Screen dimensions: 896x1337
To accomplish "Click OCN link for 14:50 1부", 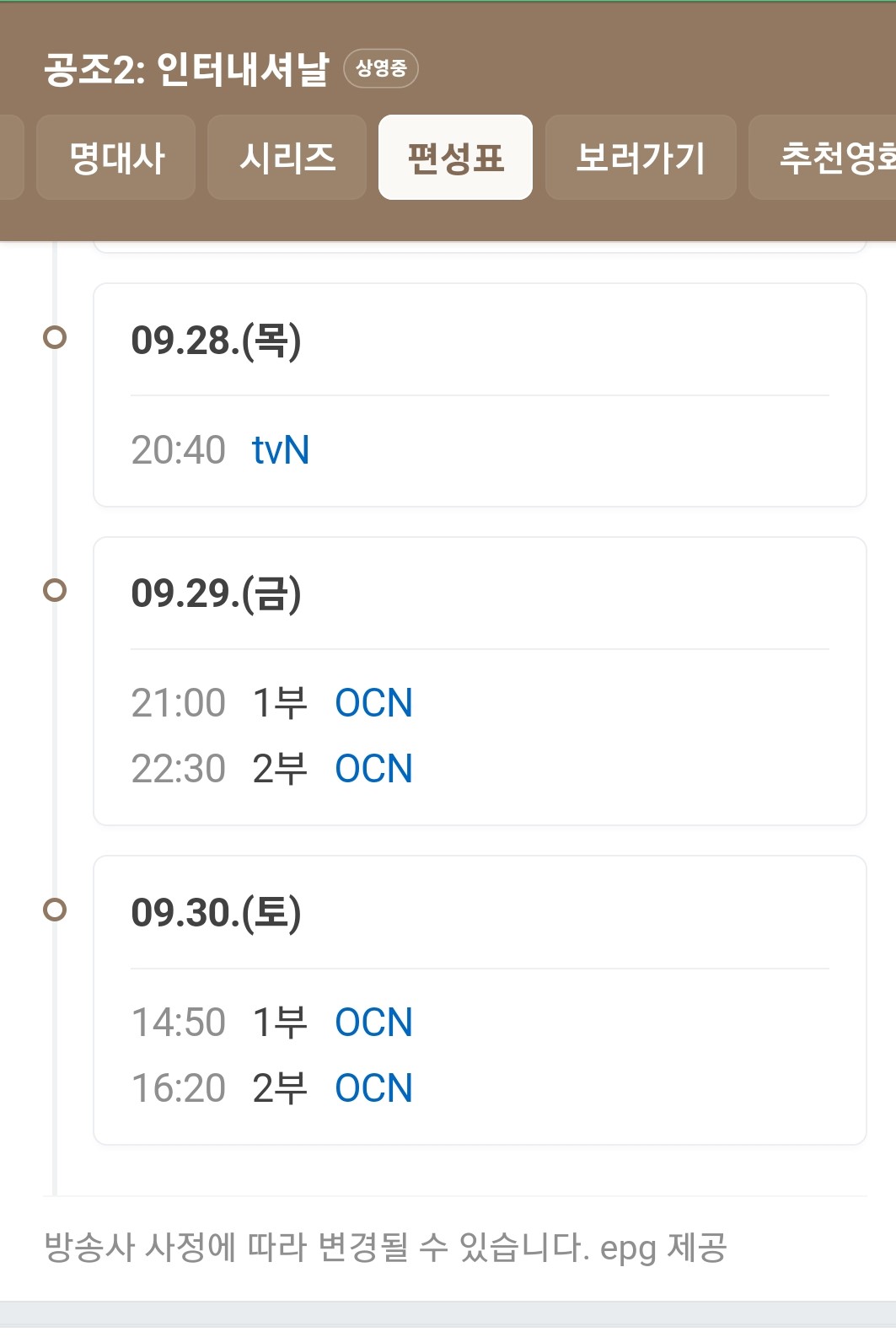I will [x=373, y=1023].
